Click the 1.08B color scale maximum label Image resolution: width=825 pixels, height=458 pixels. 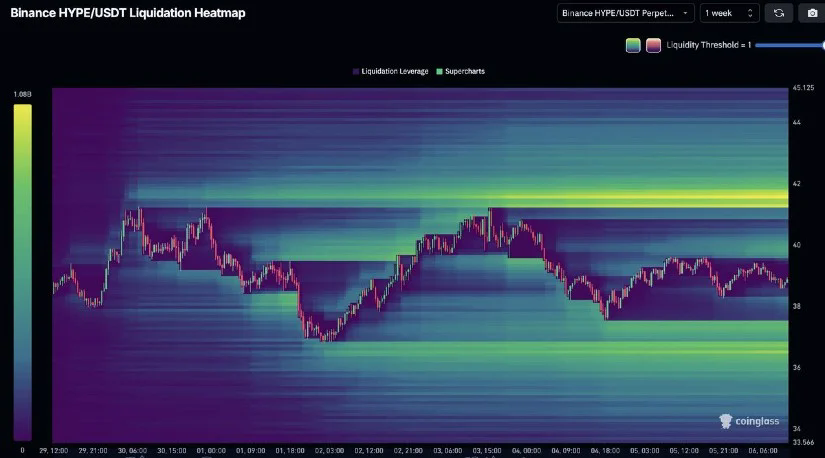[22, 94]
